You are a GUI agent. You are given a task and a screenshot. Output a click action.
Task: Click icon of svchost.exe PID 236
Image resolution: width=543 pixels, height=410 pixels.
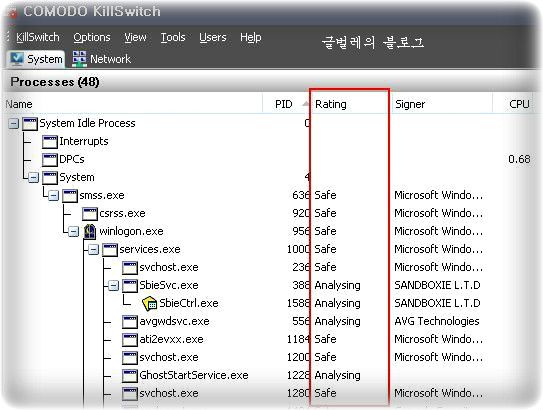click(130, 267)
